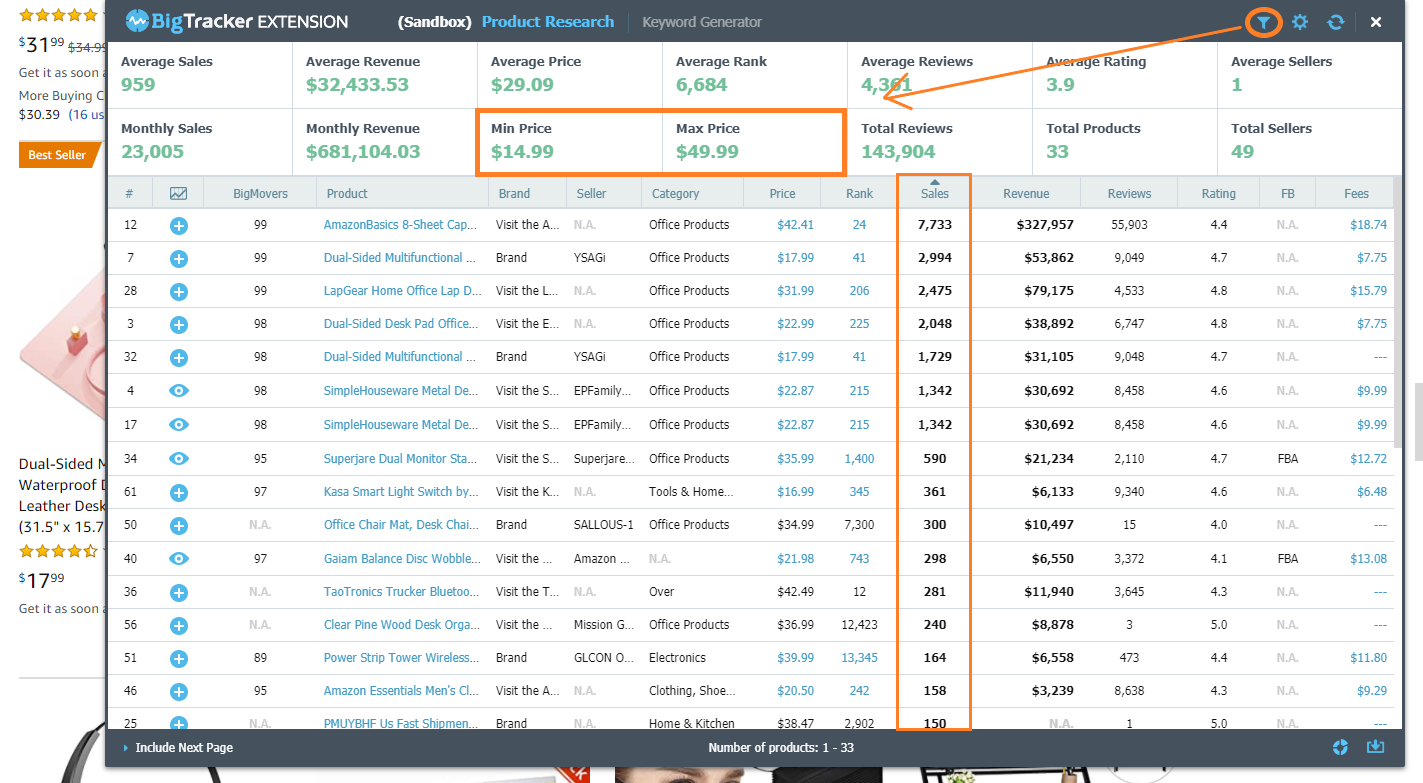The width and height of the screenshot is (1423, 783).
Task: Click the Category column header
Action: 675,193
